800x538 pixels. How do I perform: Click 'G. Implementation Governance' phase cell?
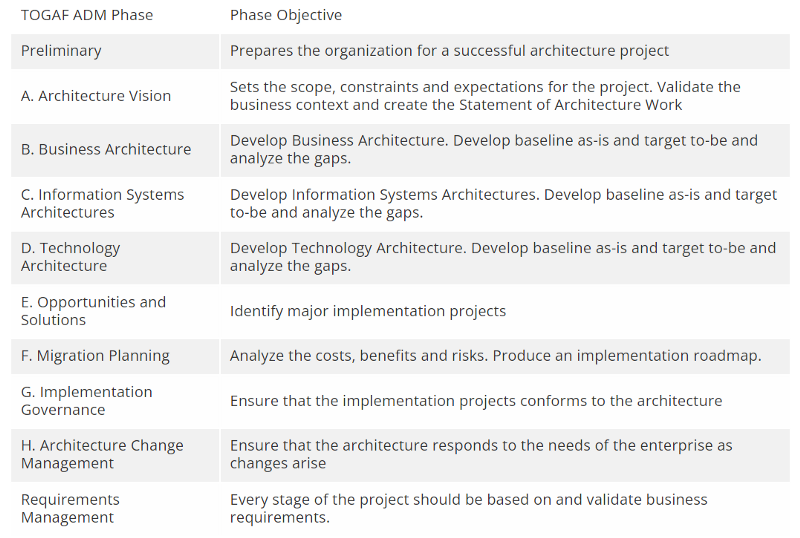pyautogui.click(x=87, y=401)
